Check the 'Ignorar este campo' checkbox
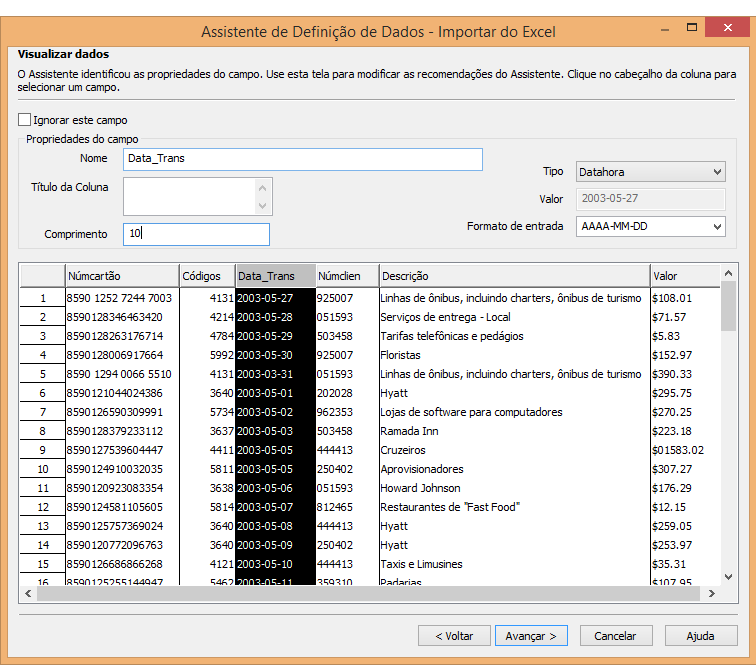The image size is (756, 665). tap(25, 120)
